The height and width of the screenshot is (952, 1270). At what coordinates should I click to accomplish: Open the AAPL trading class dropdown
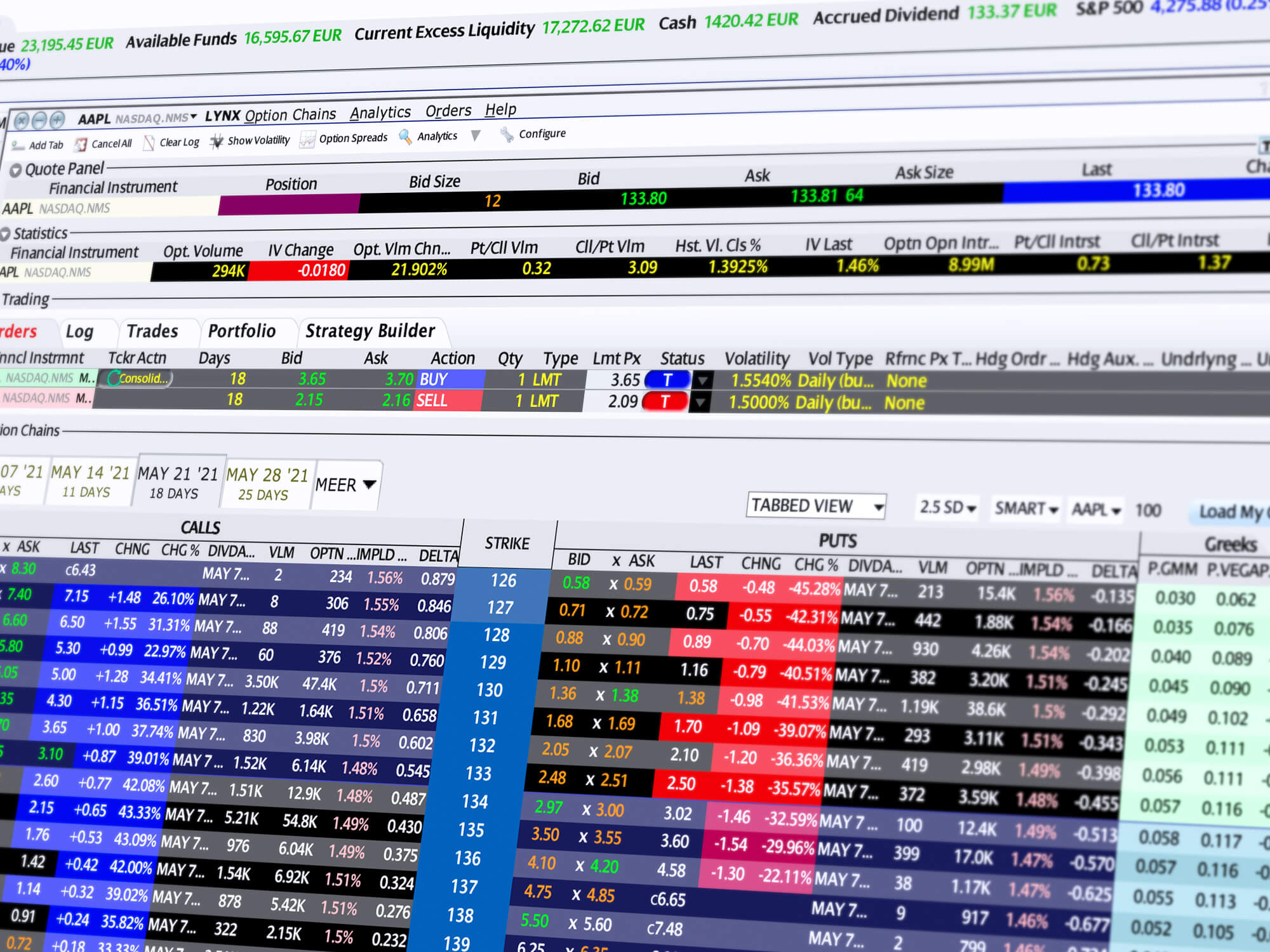[x=1095, y=510]
